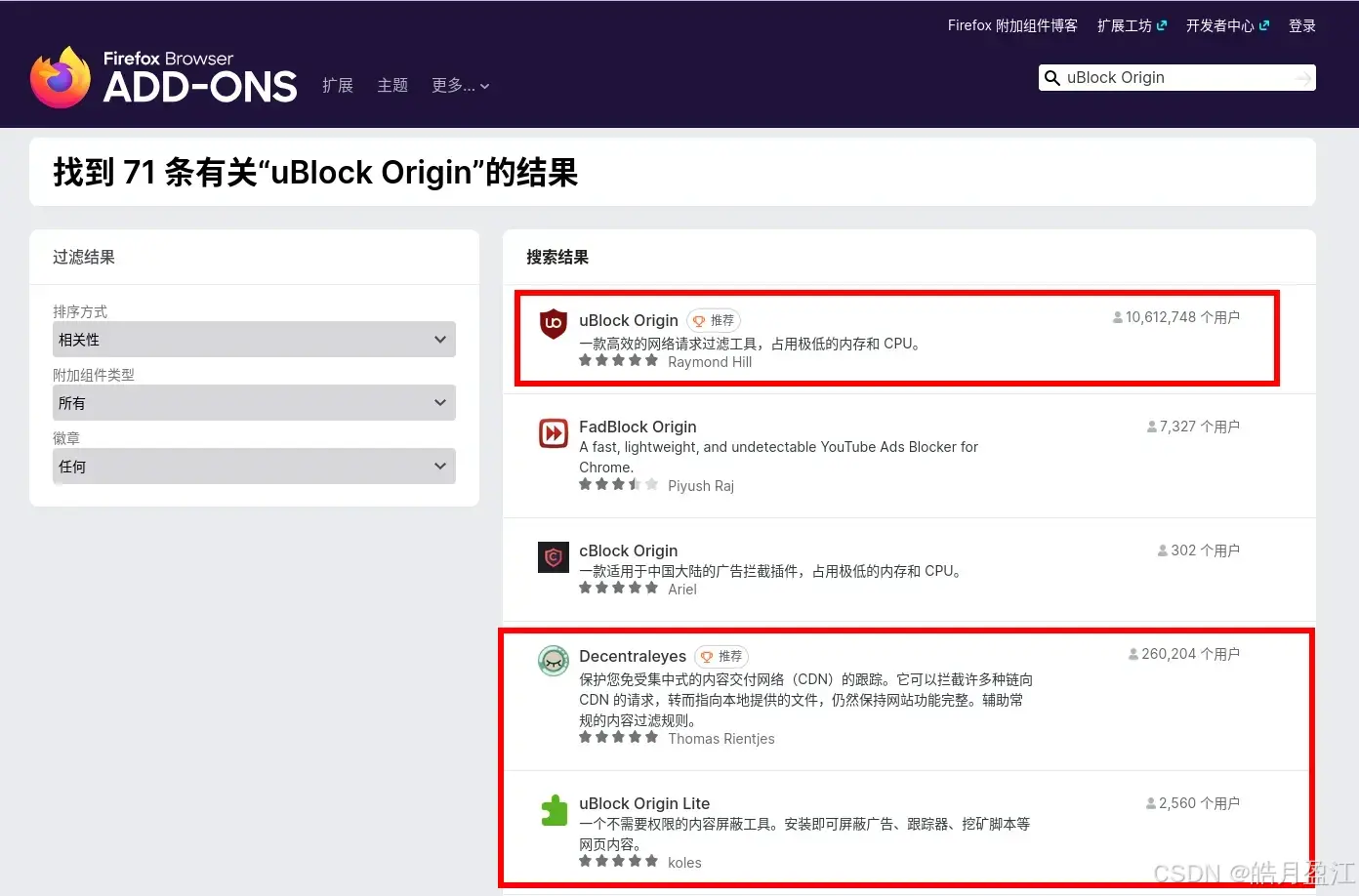Submit search with the arrow button
The width and height of the screenshot is (1359, 896).
(x=1303, y=78)
